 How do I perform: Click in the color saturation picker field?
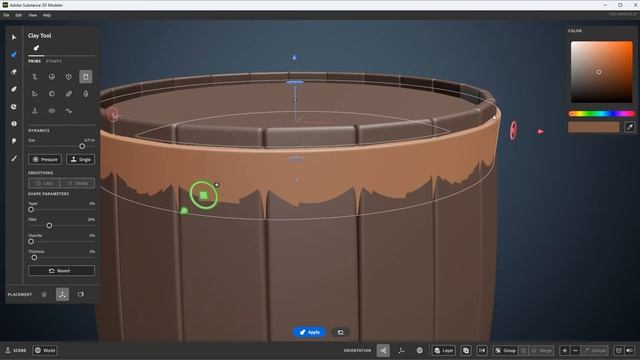(601, 72)
